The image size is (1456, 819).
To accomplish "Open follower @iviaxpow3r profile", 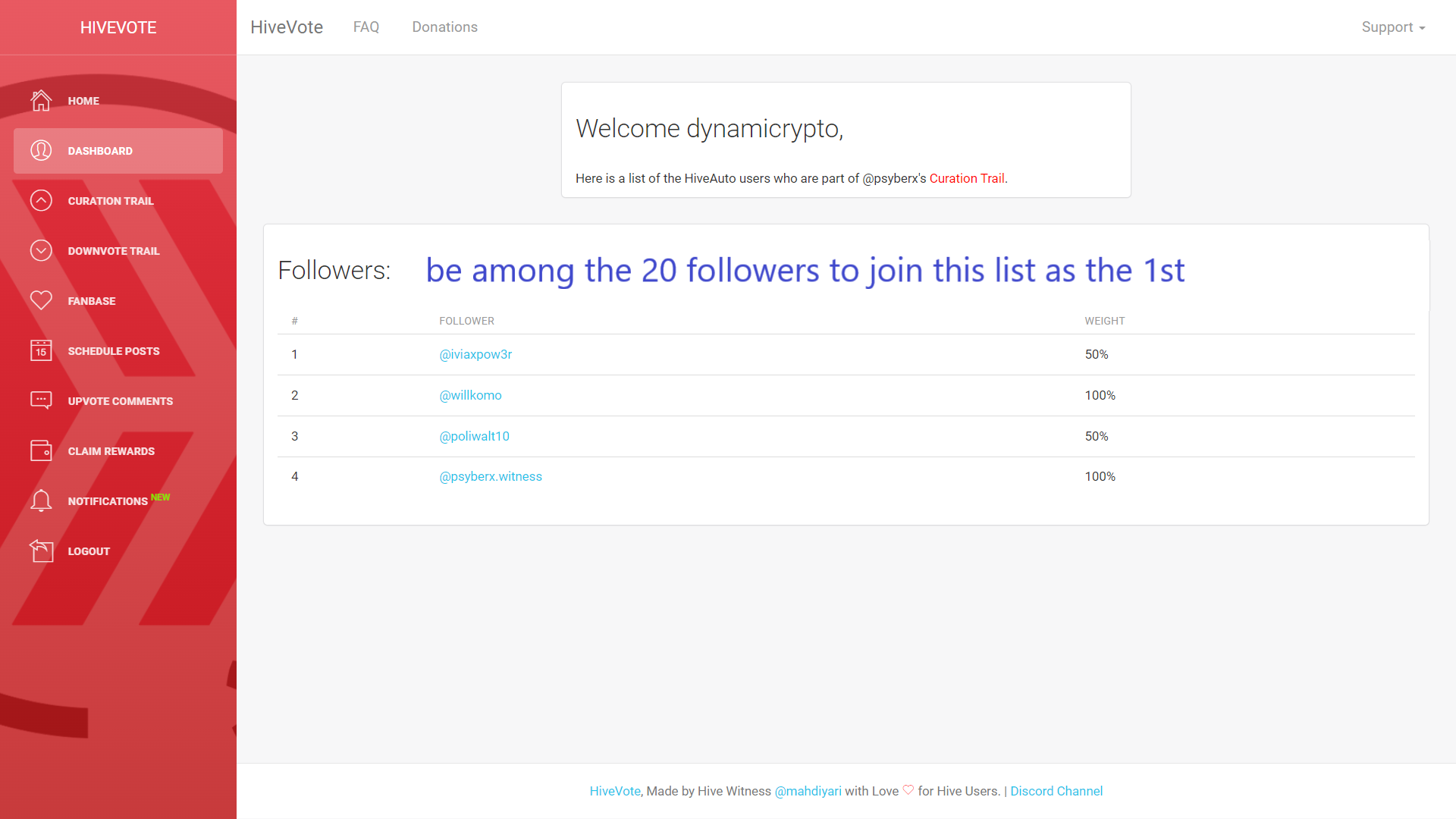I will 475,354.
